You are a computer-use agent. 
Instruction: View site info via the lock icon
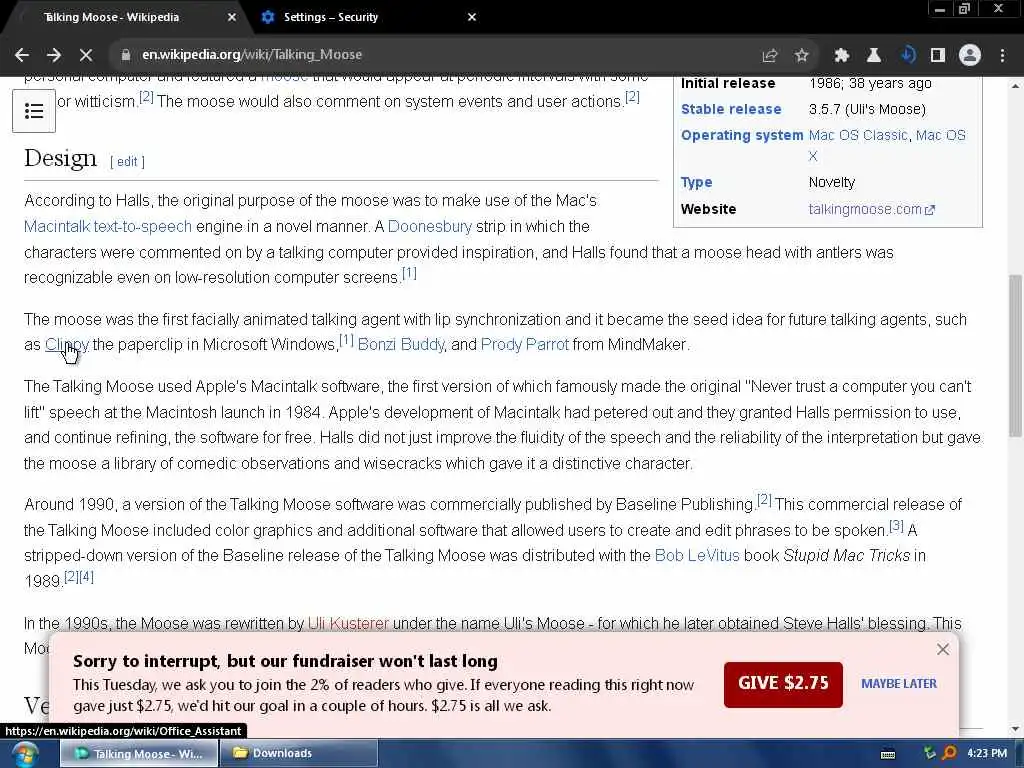[125, 55]
